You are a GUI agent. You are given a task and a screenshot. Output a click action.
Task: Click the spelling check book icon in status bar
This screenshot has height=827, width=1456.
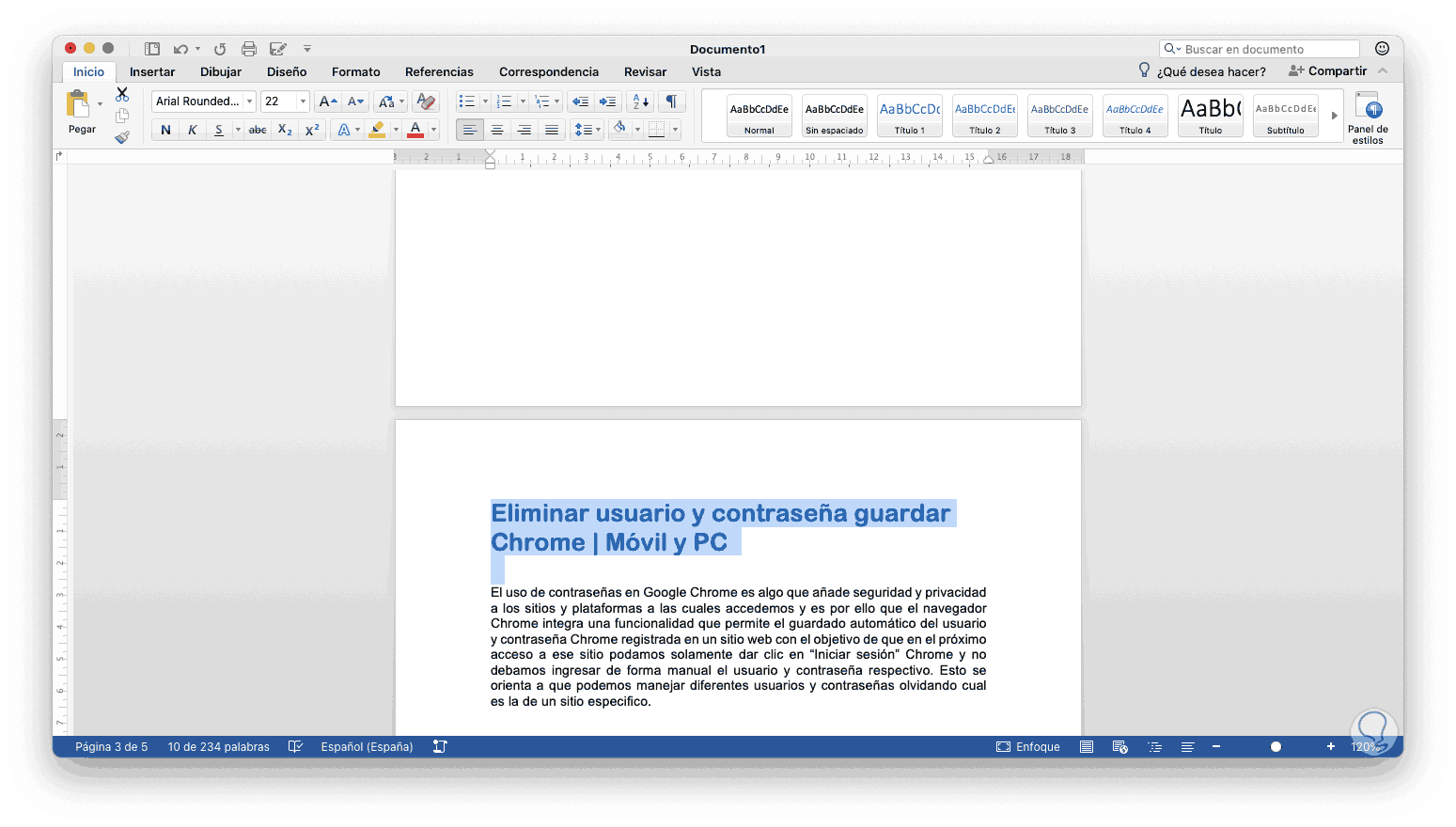(x=295, y=747)
